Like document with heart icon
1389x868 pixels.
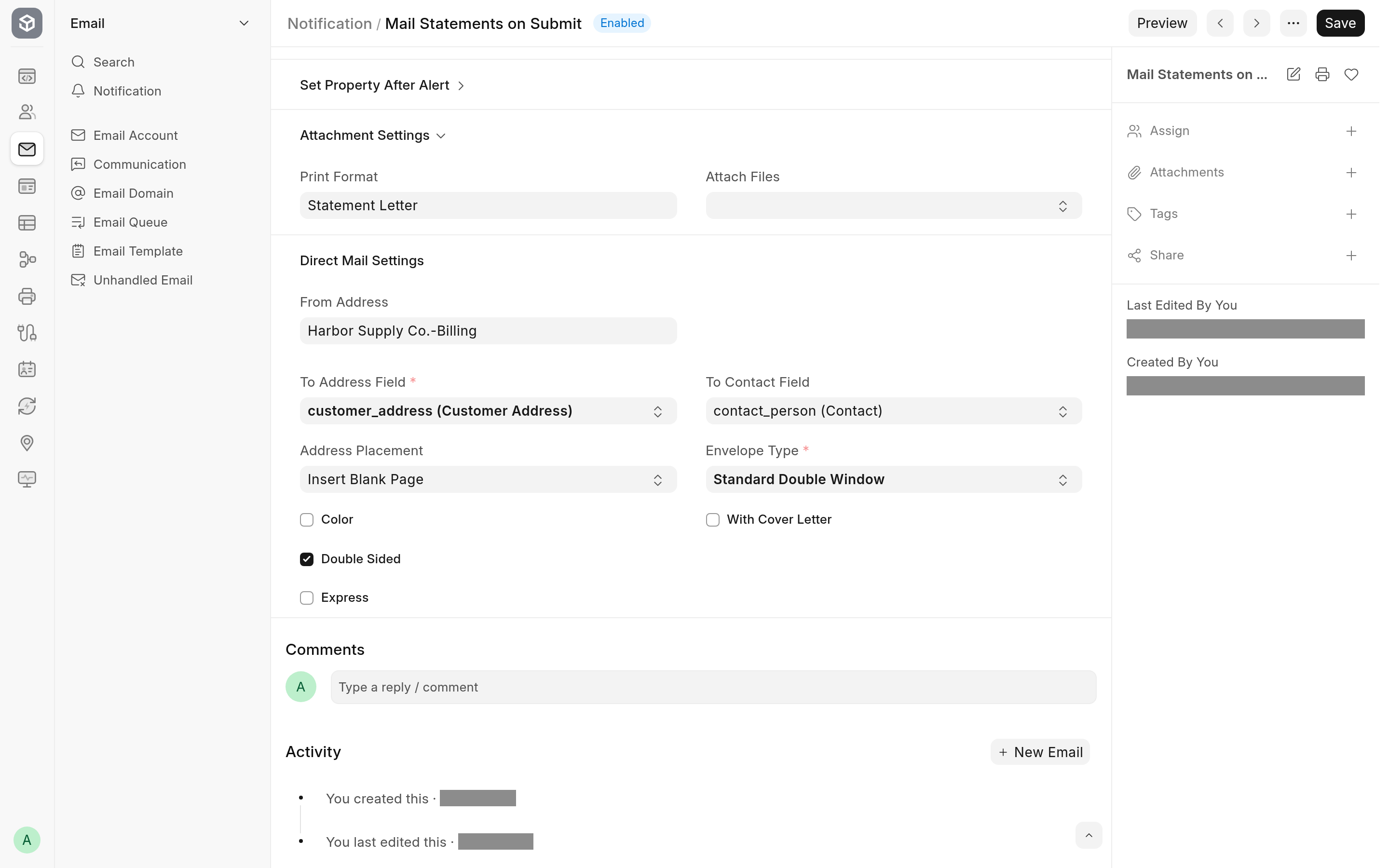(1351, 75)
